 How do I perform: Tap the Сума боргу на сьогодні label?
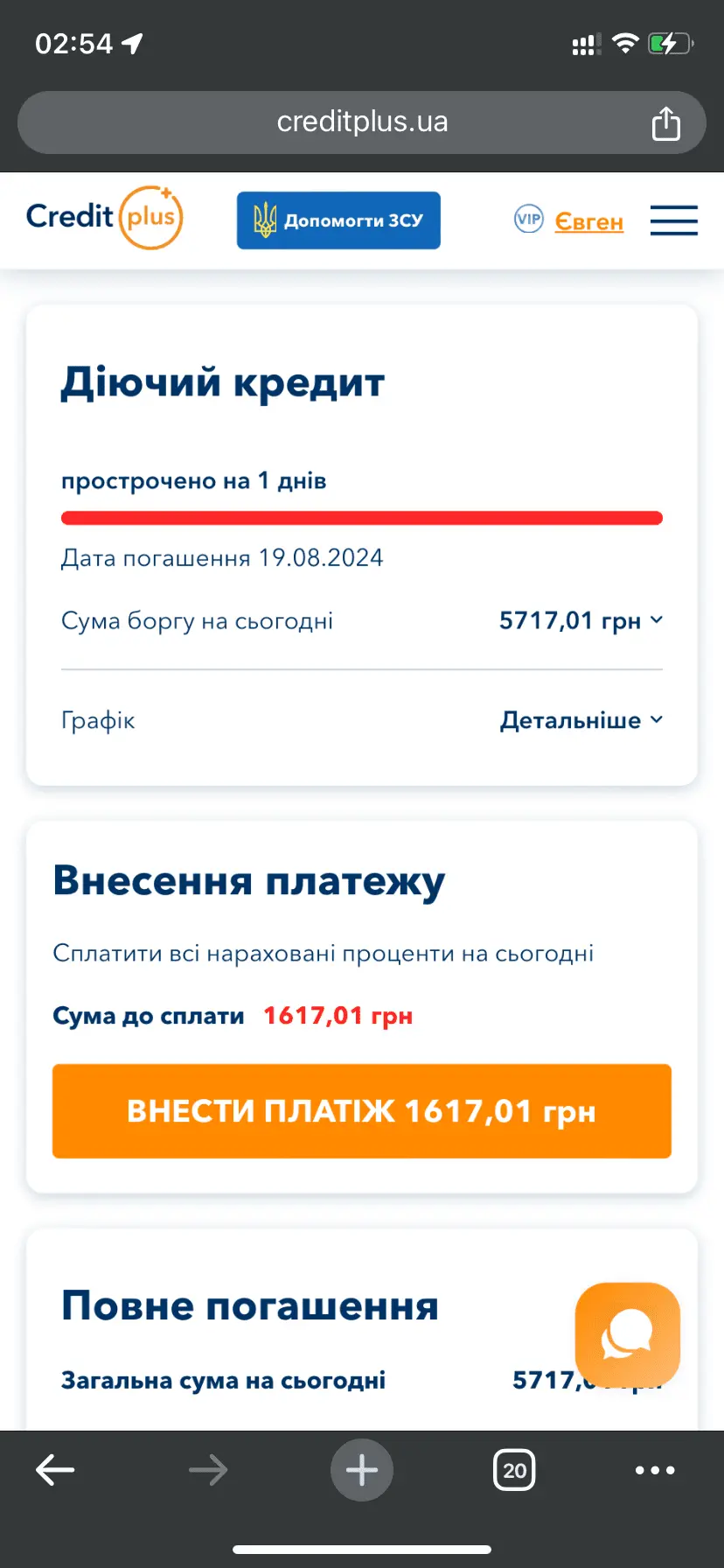point(197,621)
